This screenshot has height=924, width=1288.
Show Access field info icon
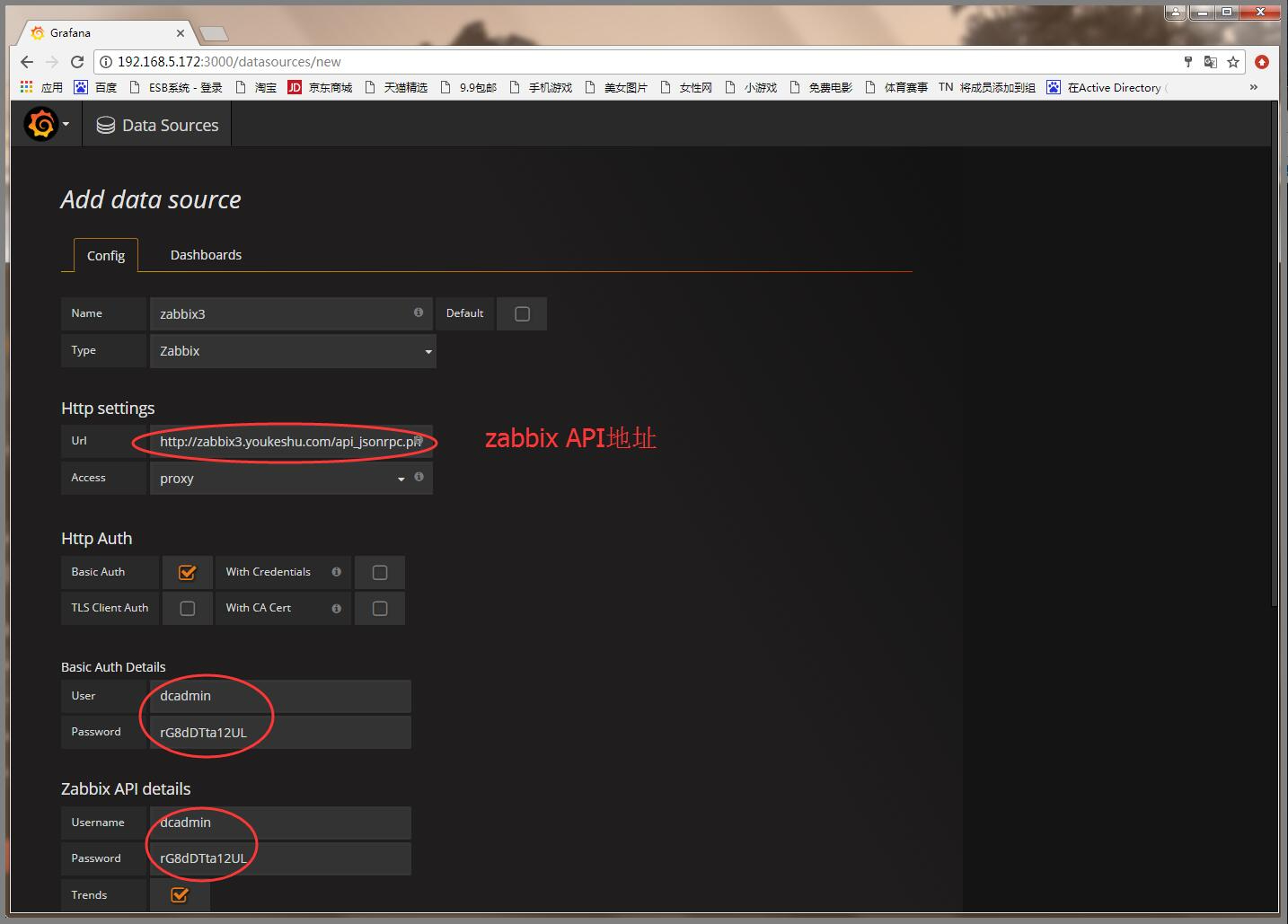[x=419, y=477]
